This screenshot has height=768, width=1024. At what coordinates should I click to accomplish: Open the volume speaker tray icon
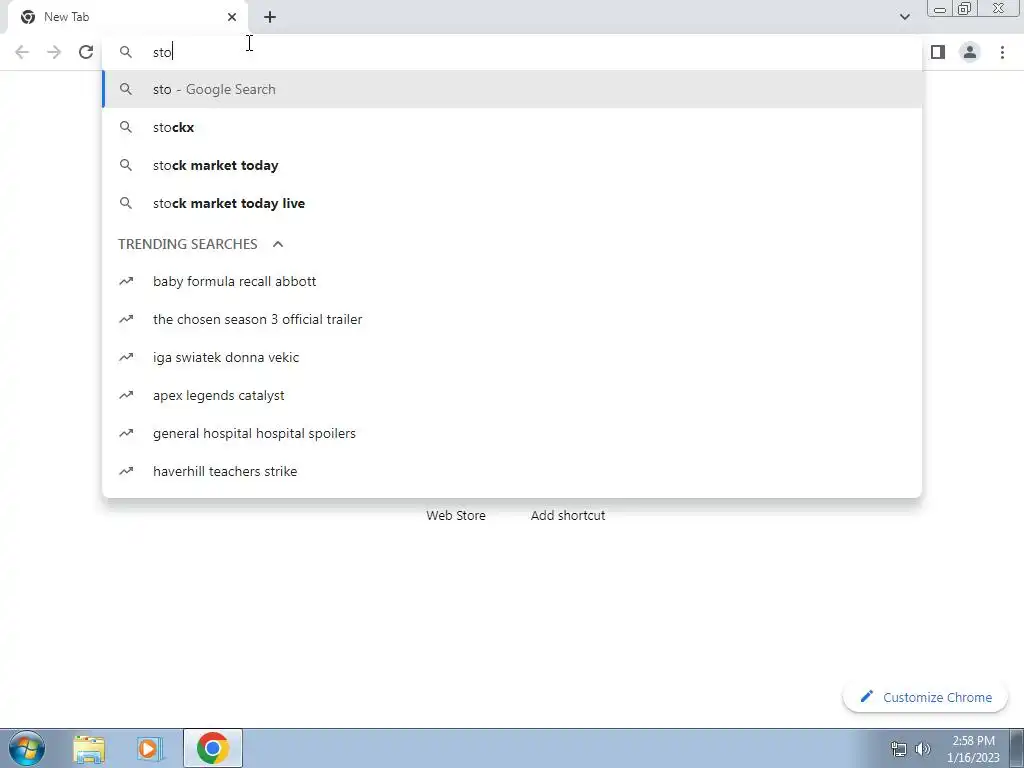tap(923, 749)
